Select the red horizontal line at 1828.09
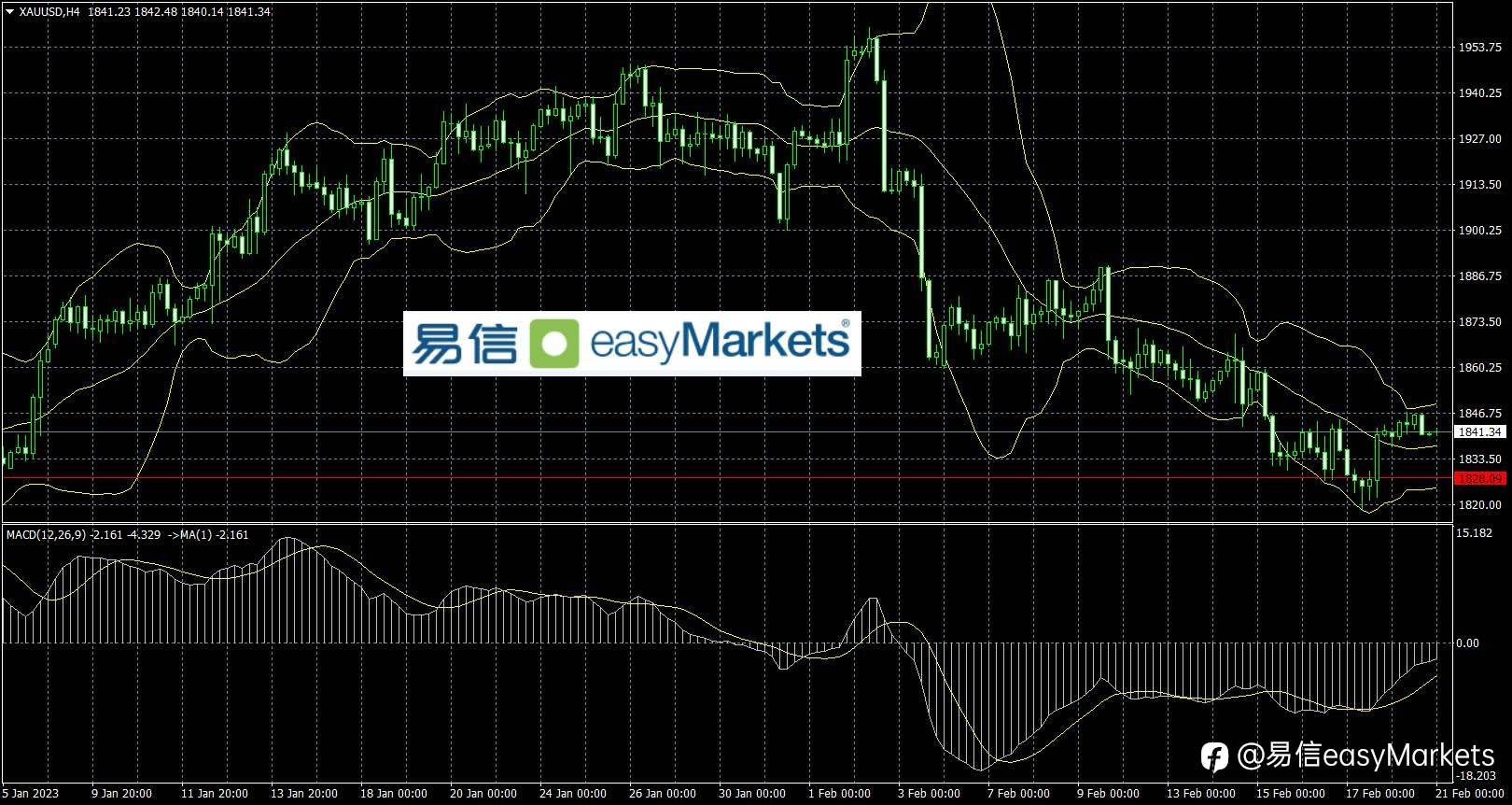Screen dimensions: 1512x805 (727, 478)
